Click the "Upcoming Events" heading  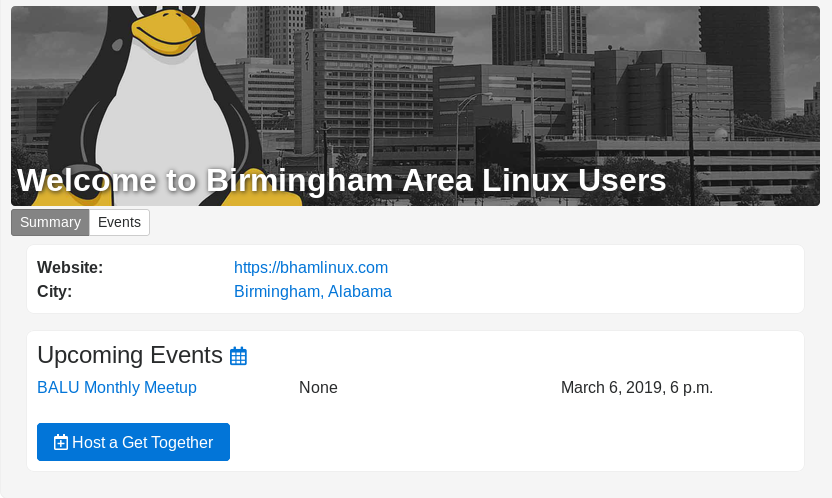click(x=130, y=355)
